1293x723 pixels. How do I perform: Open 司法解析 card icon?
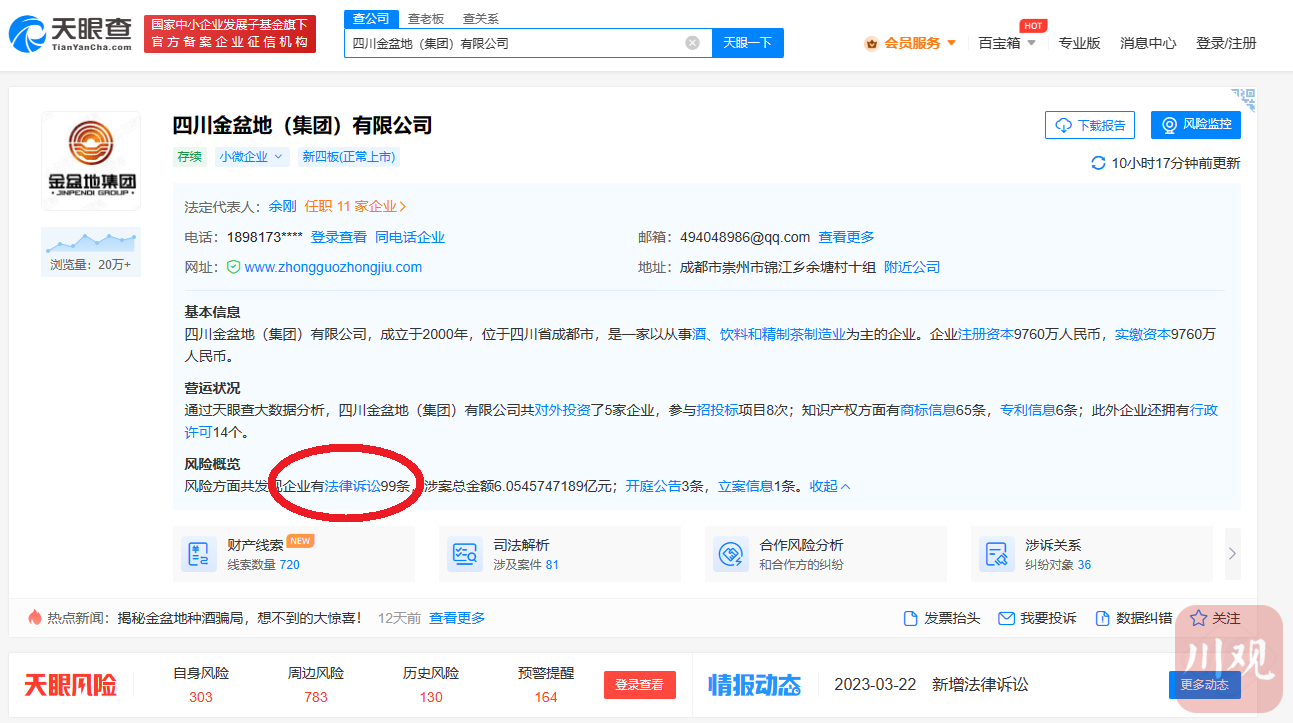[464, 554]
